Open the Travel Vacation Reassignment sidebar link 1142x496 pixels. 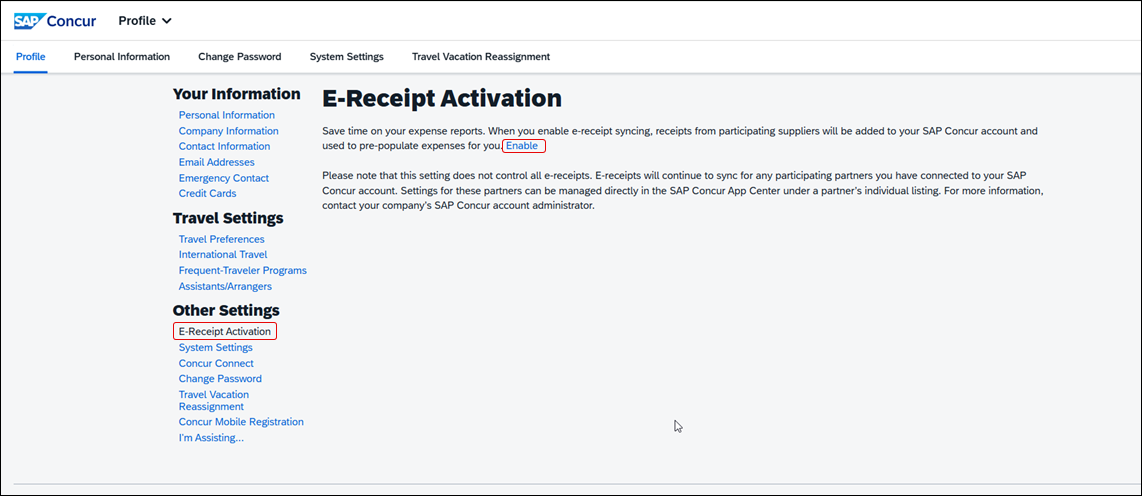tap(213, 401)
